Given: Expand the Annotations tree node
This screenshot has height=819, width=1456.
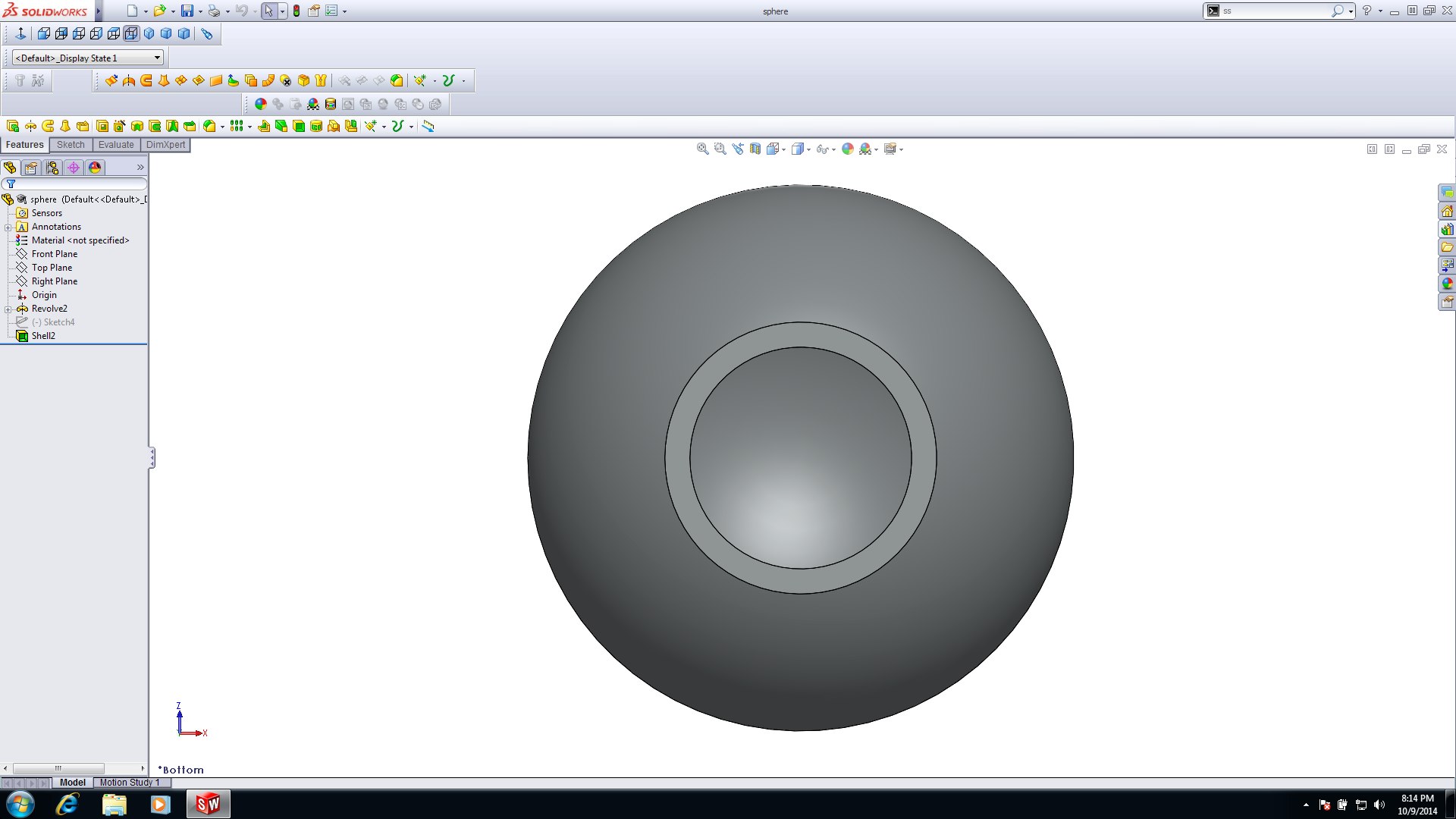Looking at the screenshot, I should [8, 227].
